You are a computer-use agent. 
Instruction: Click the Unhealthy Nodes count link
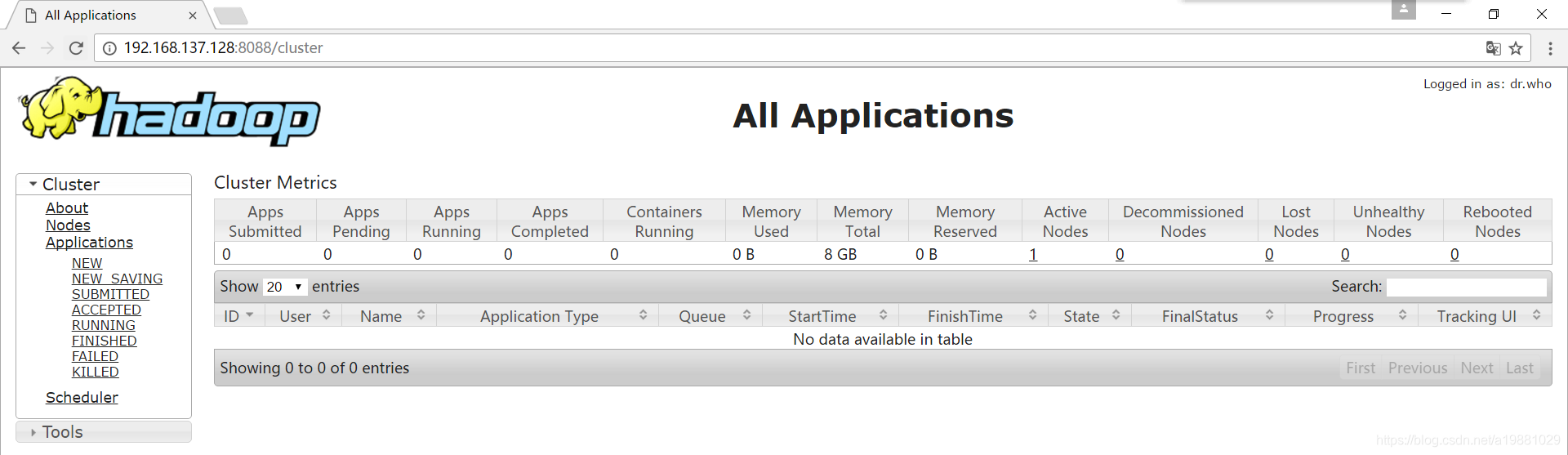point(1345,254)
